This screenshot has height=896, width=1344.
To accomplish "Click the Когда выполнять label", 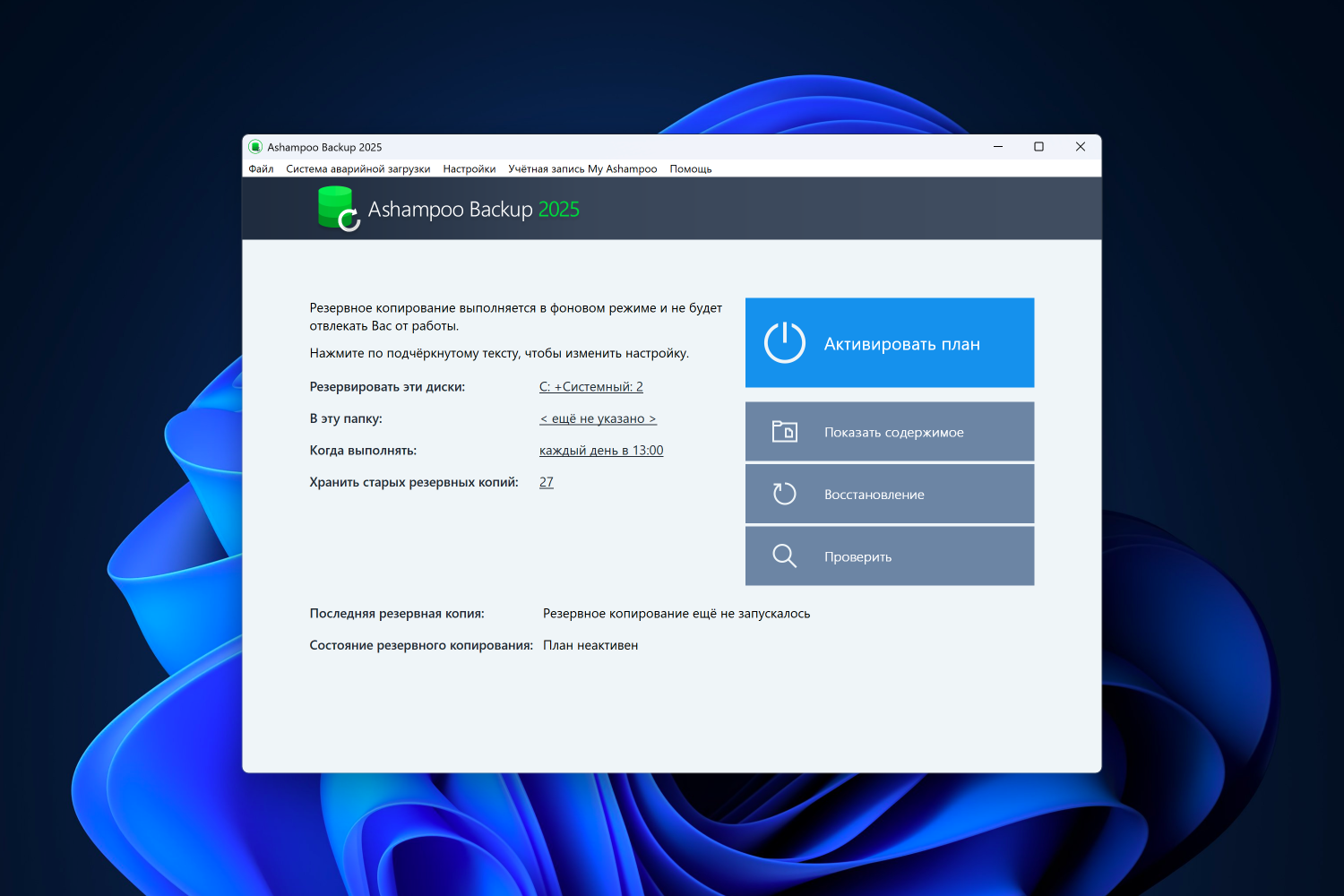I will (x=363, y=451).
